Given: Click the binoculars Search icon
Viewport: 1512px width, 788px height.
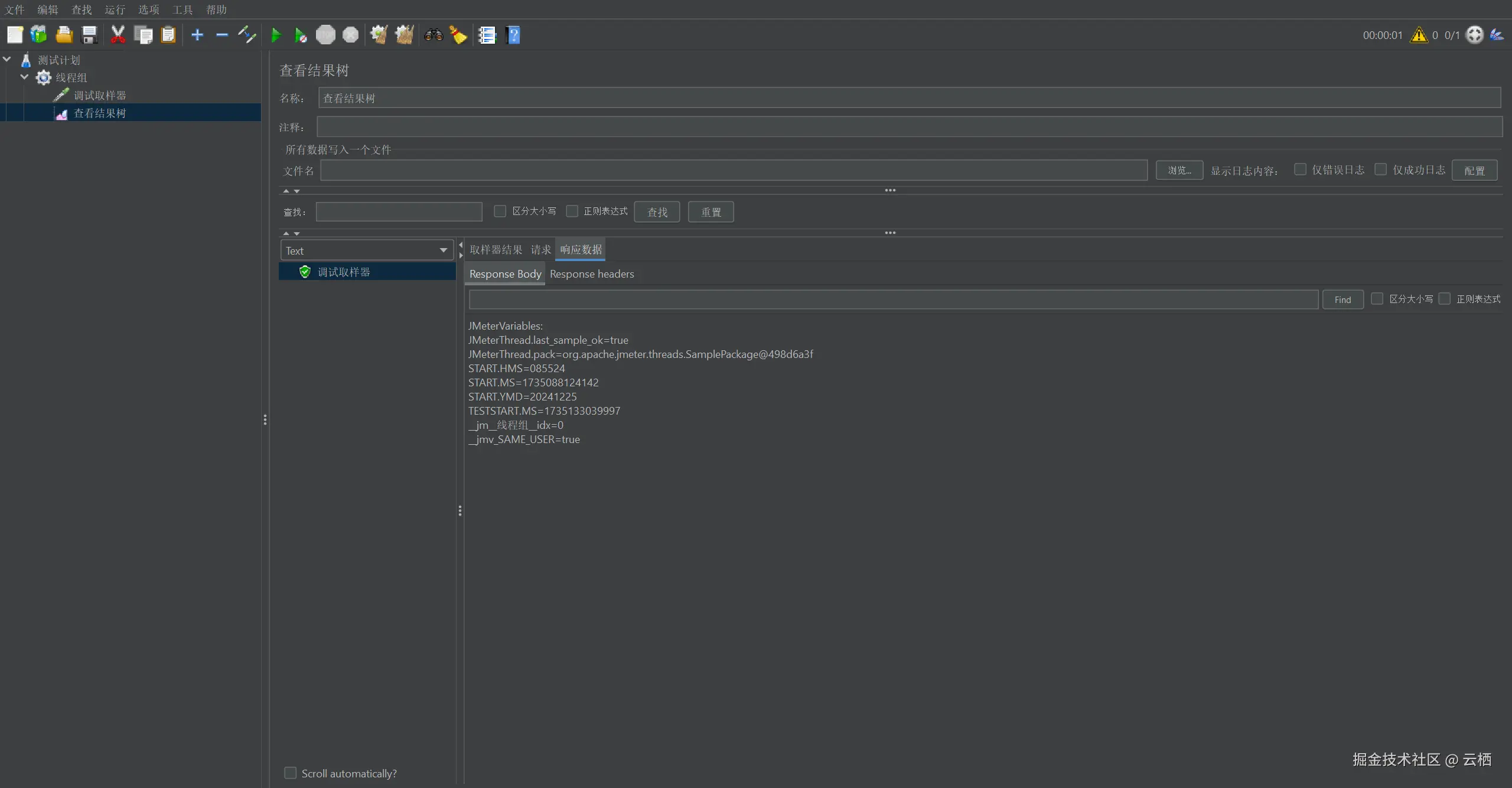Looking at the screenshot, I should tap(434, 35).
